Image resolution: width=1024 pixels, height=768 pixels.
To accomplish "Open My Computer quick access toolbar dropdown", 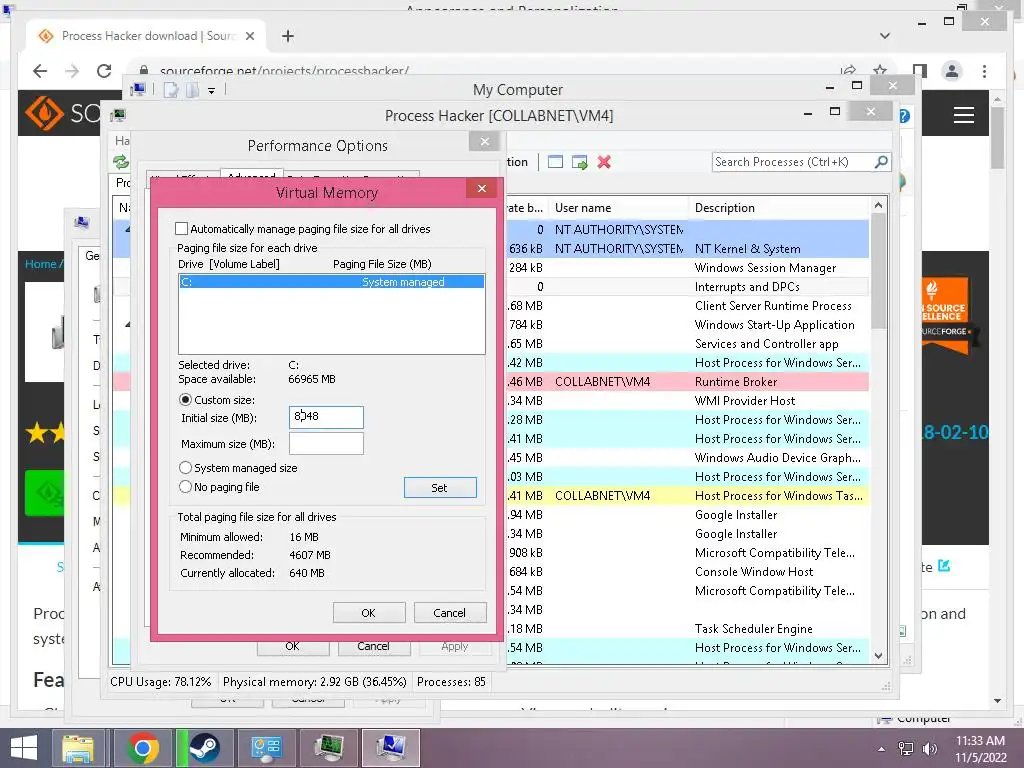I will [212, 91].
